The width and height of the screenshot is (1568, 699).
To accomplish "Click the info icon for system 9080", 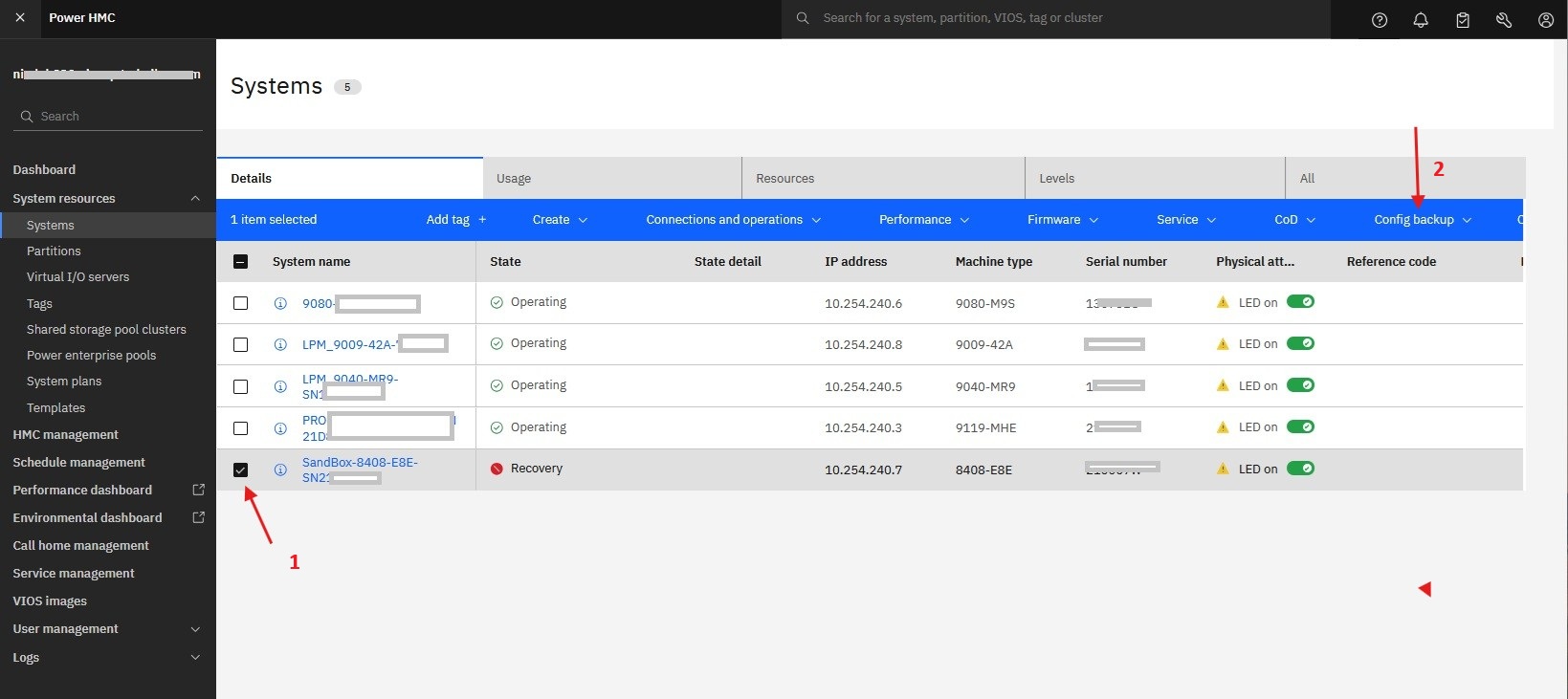I will [x=280, y=303].
